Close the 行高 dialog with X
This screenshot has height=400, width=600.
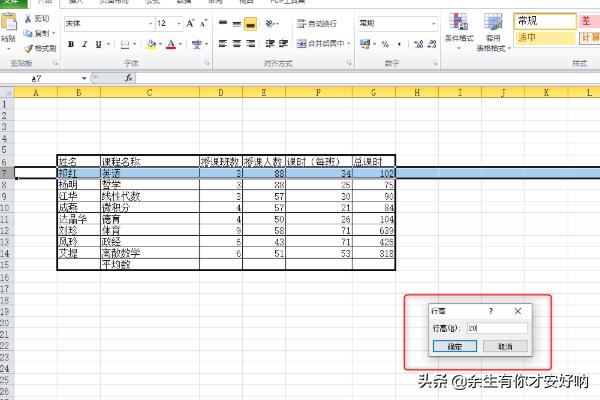point(518,311)
